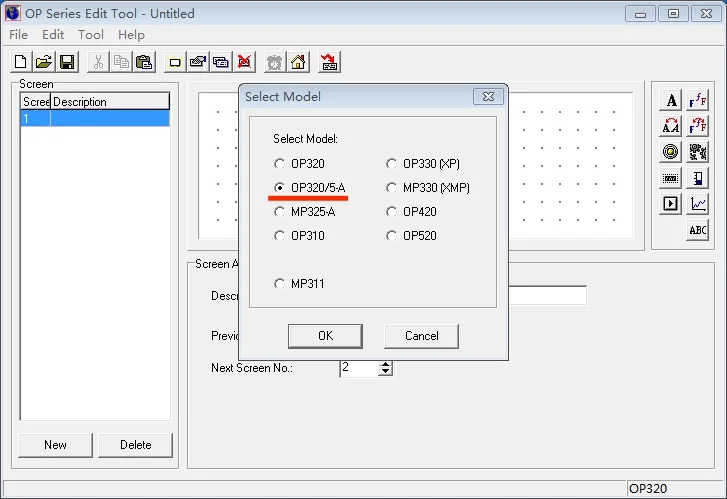Click the Description column header
Viewport: 727px width, 499px height.
[x=110, y=102]
